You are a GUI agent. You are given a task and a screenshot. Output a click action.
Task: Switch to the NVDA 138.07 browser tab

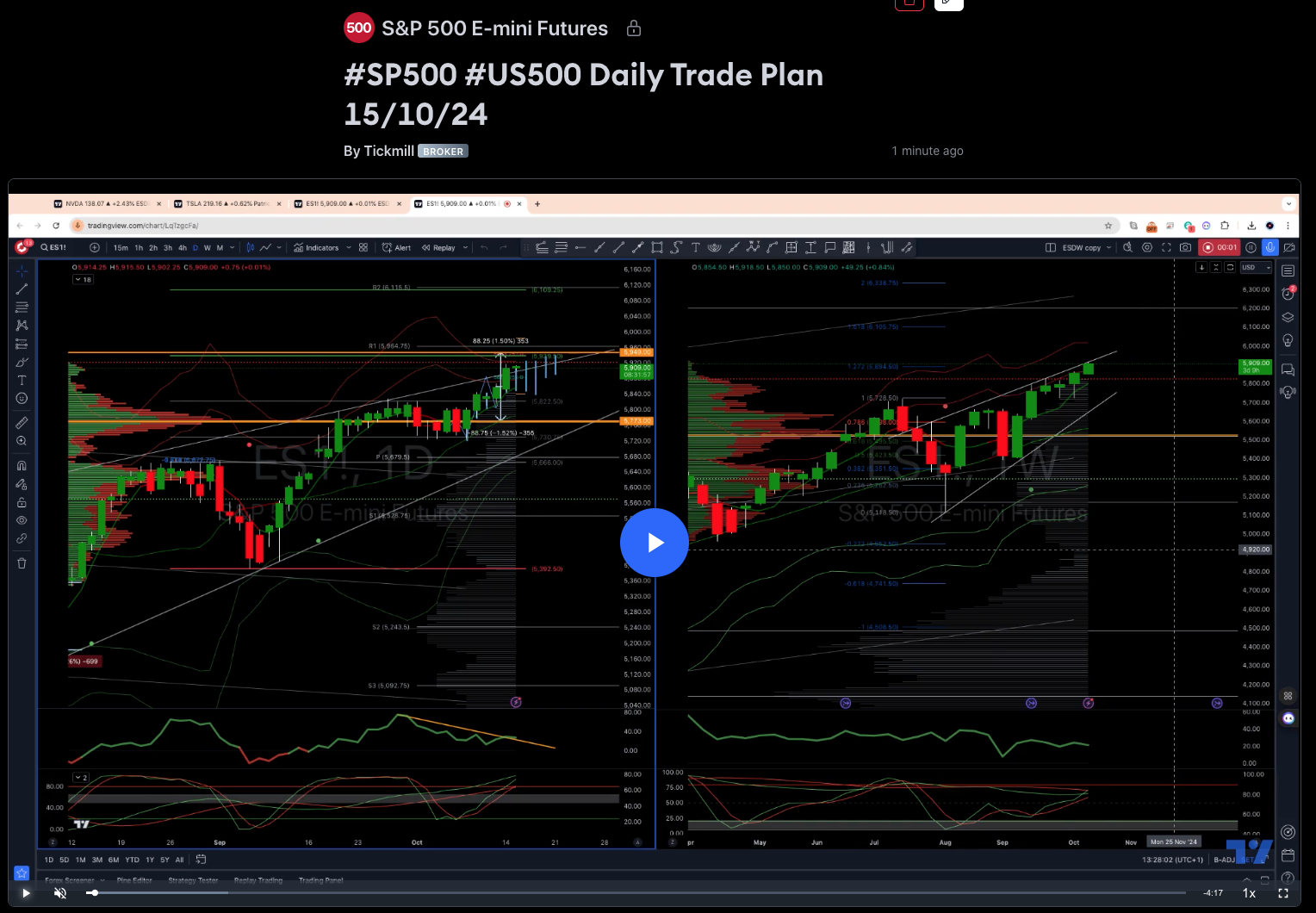click(108, 204)
